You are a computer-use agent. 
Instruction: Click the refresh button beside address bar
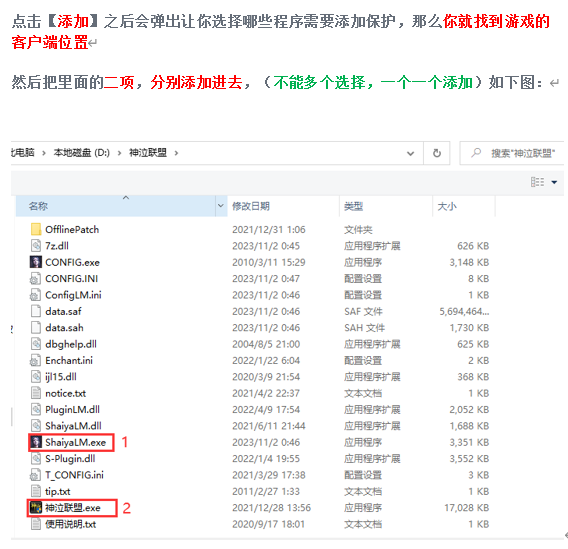tap(437, 153)
